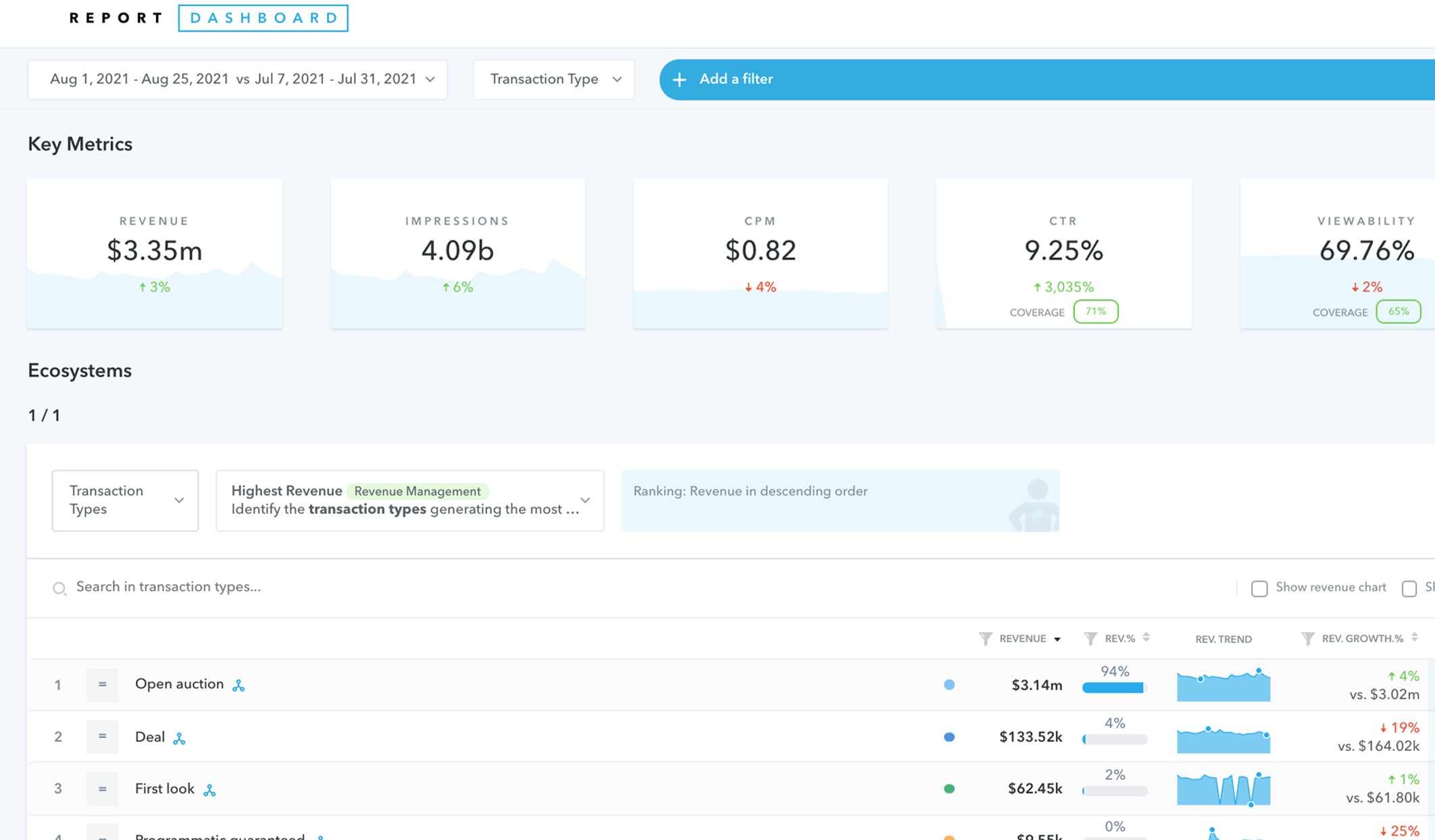This screenshot has height=840, width=1435.
Task: Click the 1 / 1 ecosystem counter
Action: 44,416
